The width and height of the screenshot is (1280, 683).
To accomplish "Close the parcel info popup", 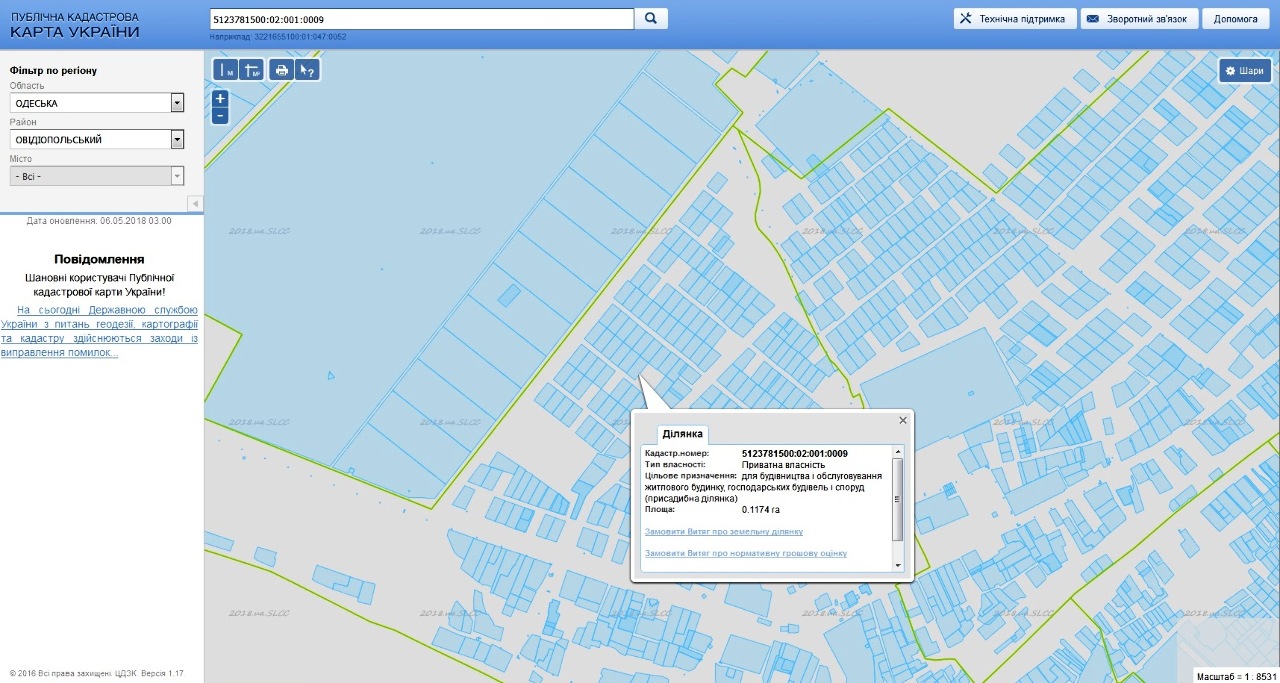I will point(903,421).
